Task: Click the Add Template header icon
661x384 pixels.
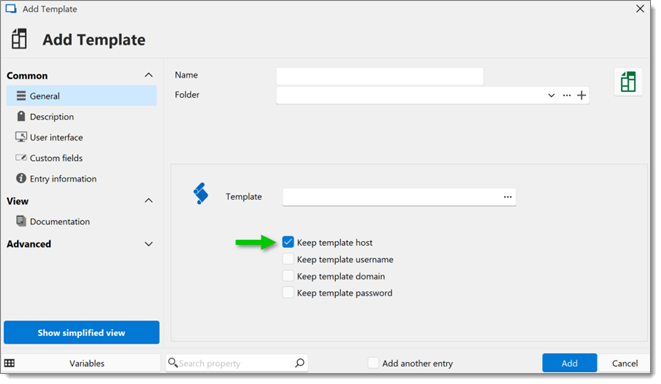Action: 19,39
